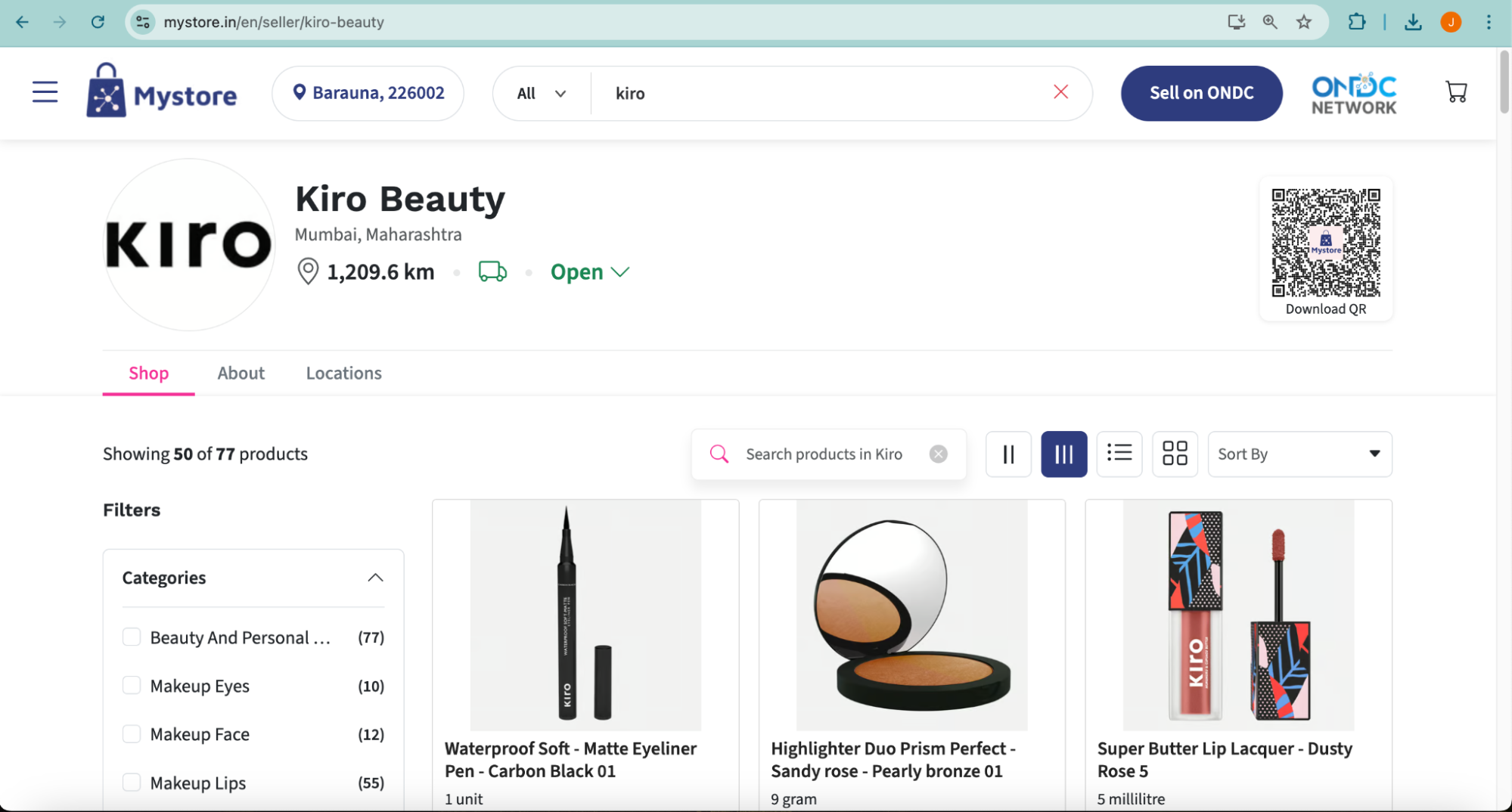The image size is (1512, 812).
Task: Open Super Butter Lip Lacquer Dusty Rose product
Action: click(1225, 759)
